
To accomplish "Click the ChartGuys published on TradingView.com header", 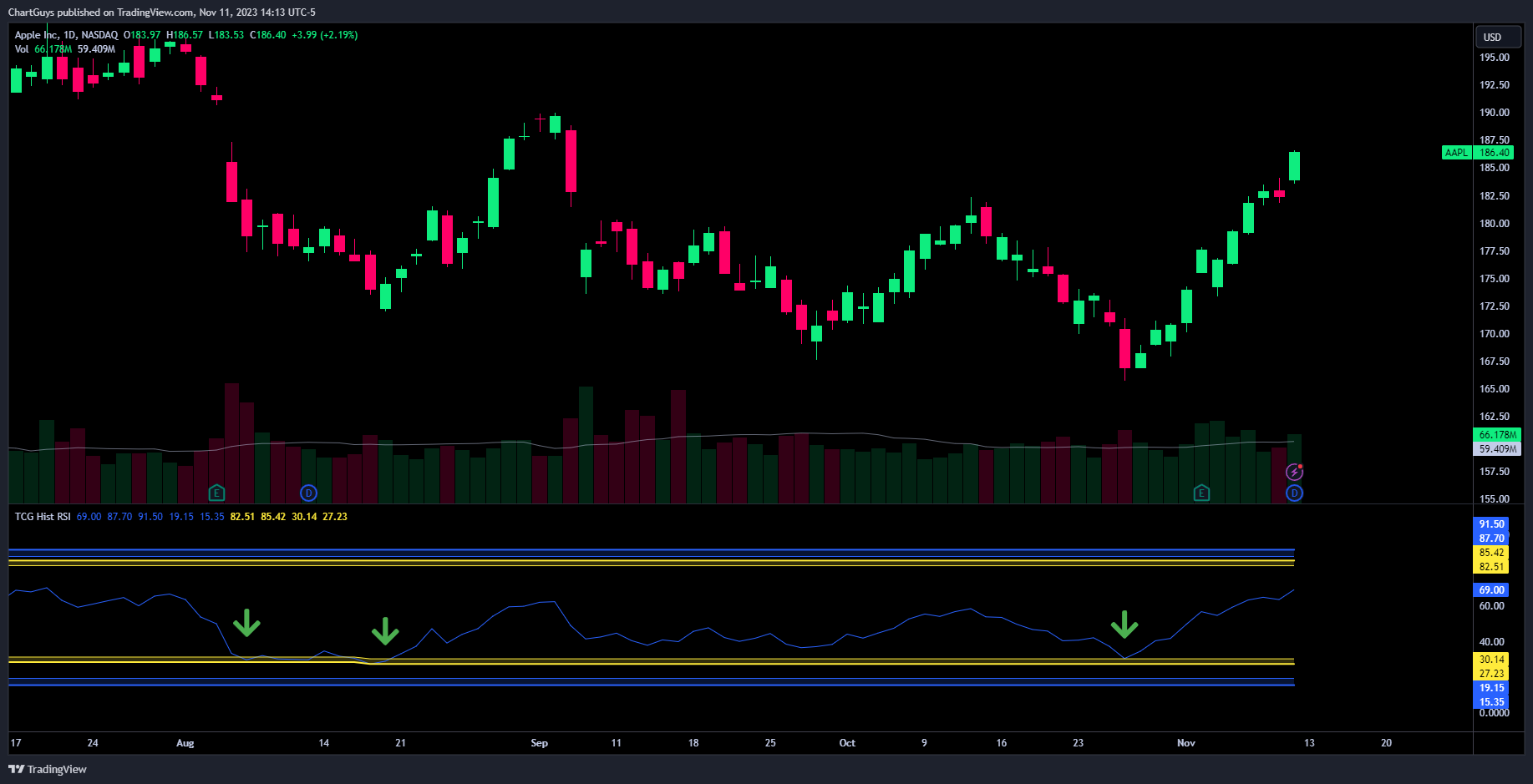I will [x=161, y=13].
